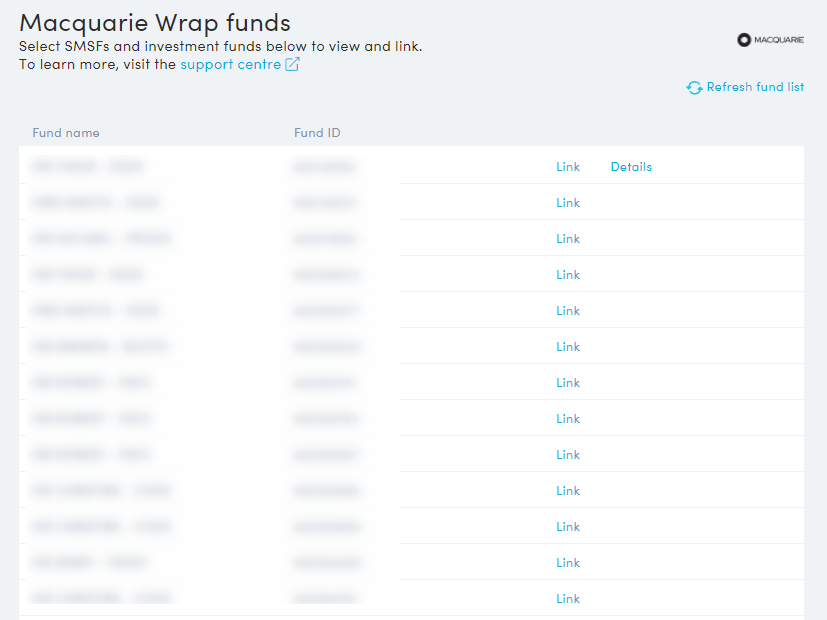Click Link in the third fund row
827x620 pixels.
click(x=568, y=238)
